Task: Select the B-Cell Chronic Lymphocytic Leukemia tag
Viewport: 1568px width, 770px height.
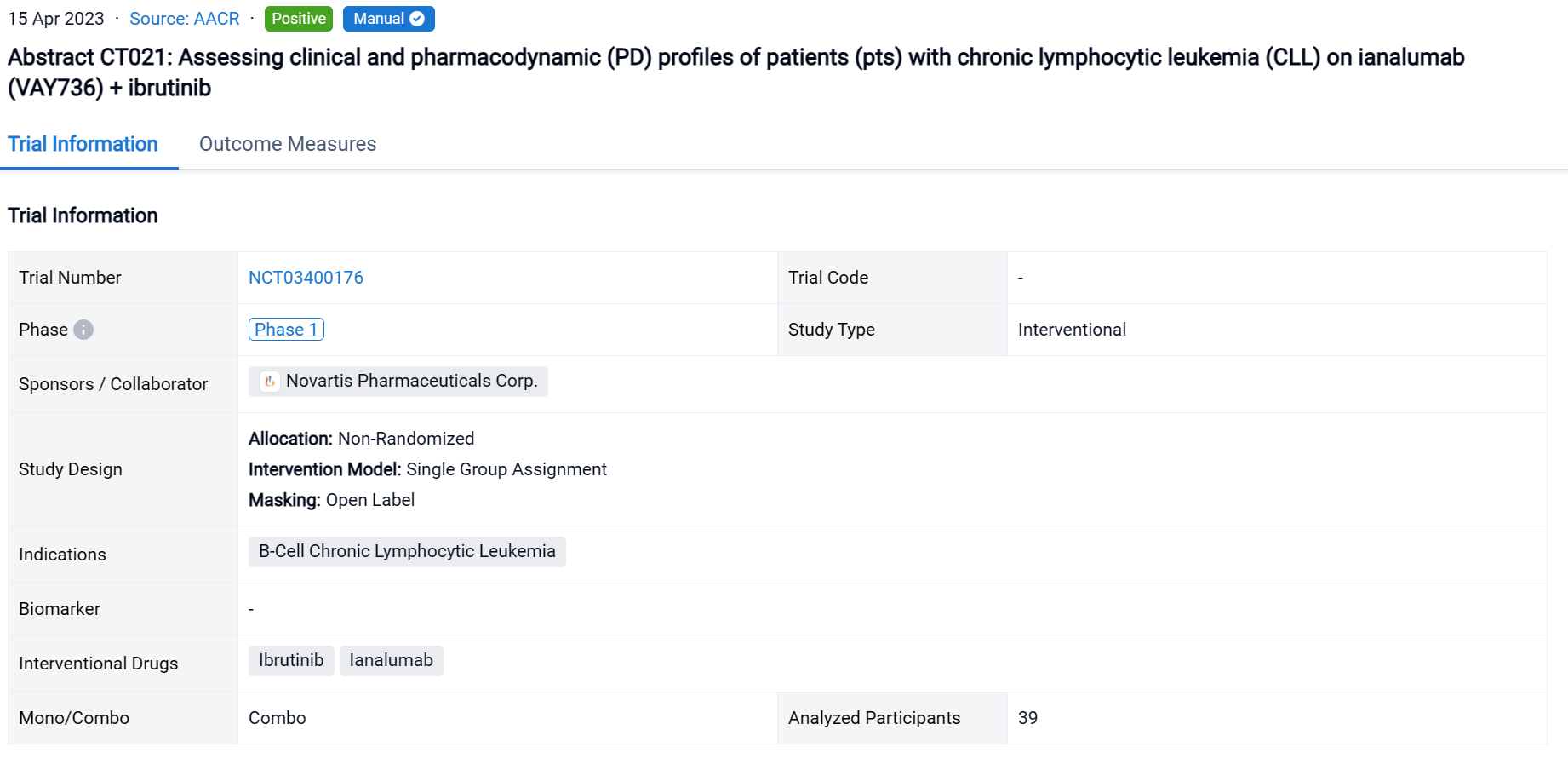Action: click(407, 552)
